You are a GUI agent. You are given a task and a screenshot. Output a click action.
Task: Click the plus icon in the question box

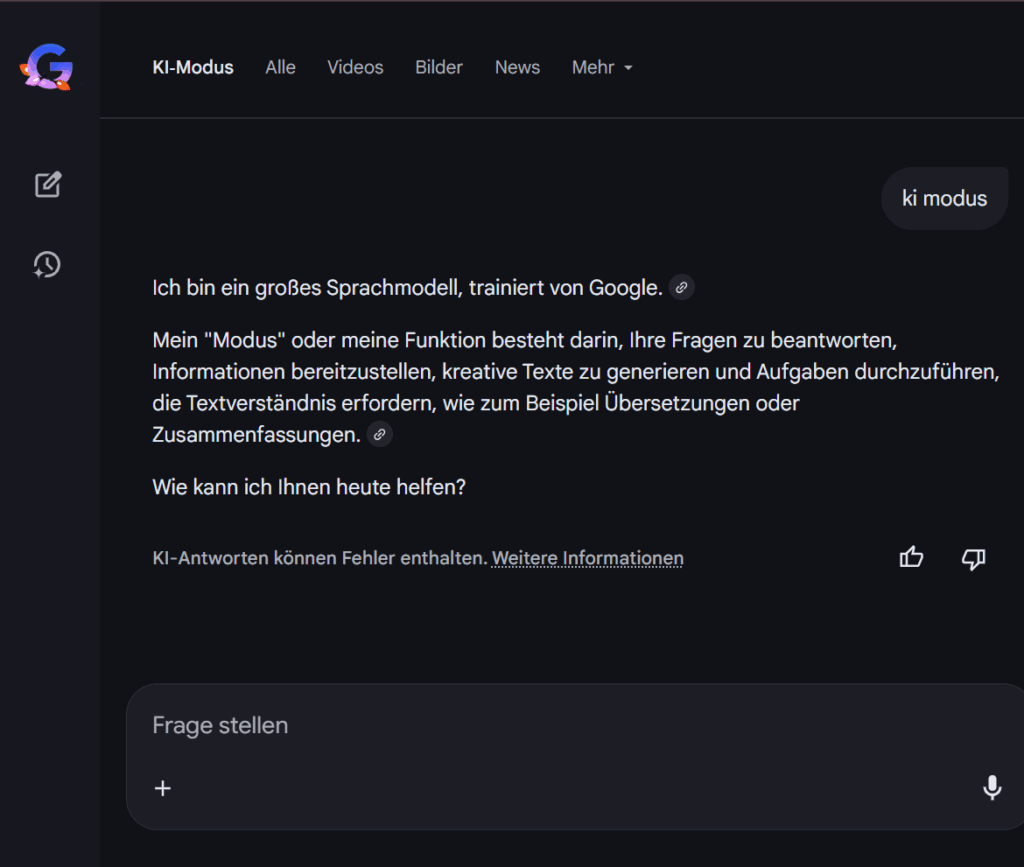pos(163,788)
